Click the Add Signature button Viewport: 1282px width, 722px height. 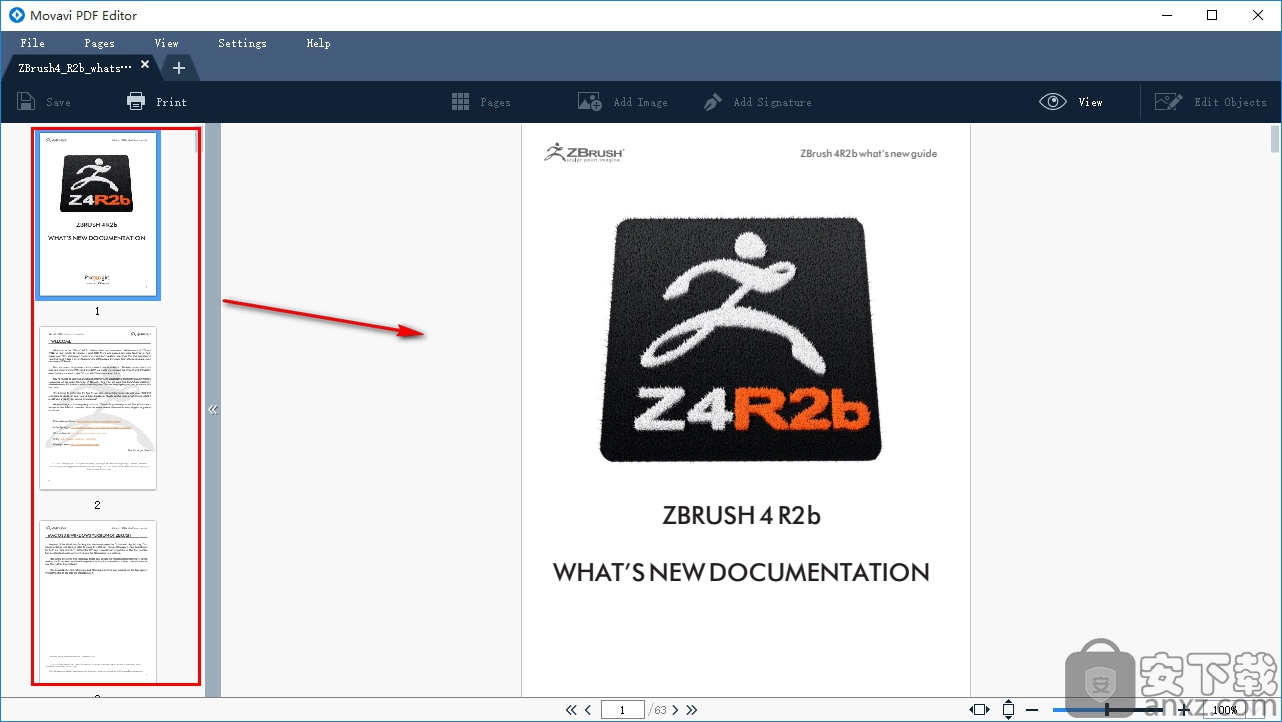pyautogui.click(x=757, y=101)
